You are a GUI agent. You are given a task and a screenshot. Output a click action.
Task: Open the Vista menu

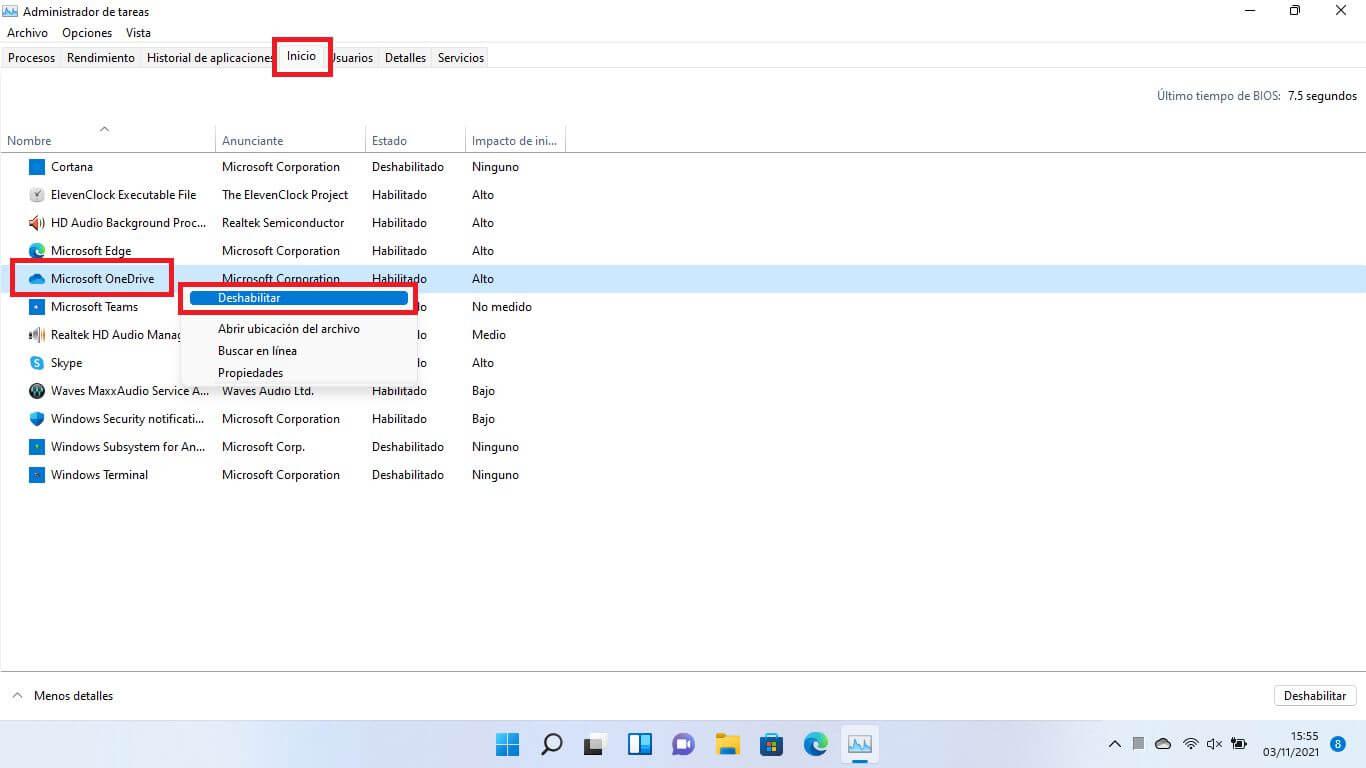138,33
